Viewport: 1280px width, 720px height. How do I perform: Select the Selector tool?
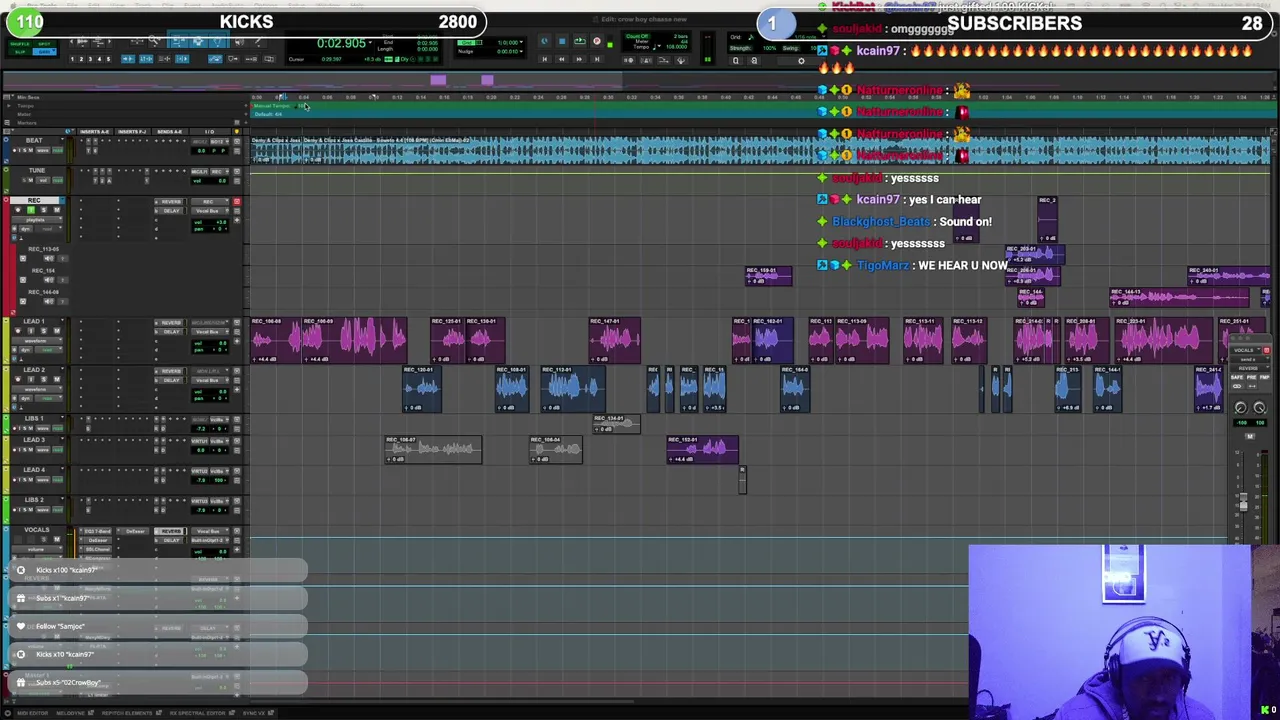pos(198,41)
